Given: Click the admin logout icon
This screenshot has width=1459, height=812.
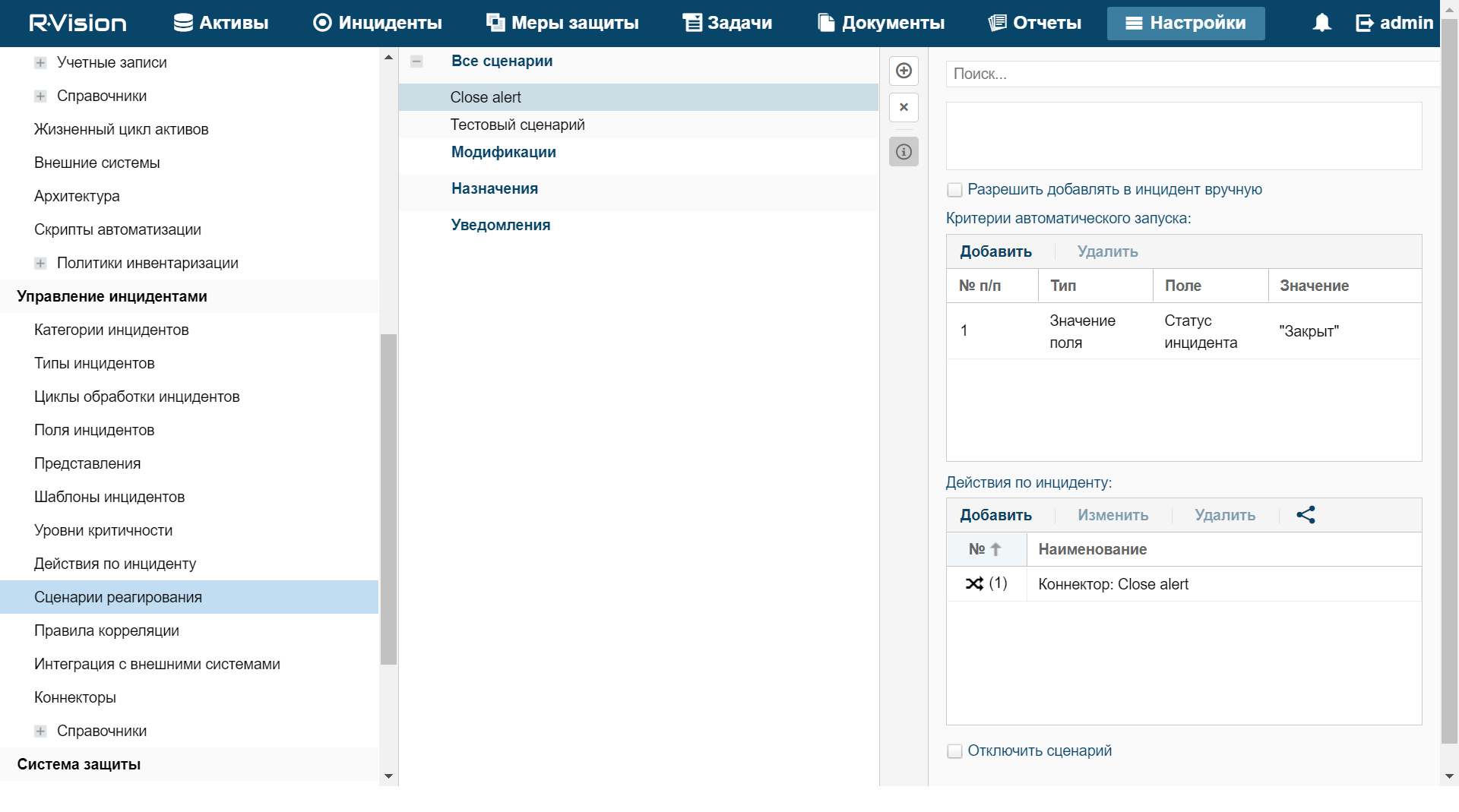Looking at the screenshot, I should click(1365, 23).
